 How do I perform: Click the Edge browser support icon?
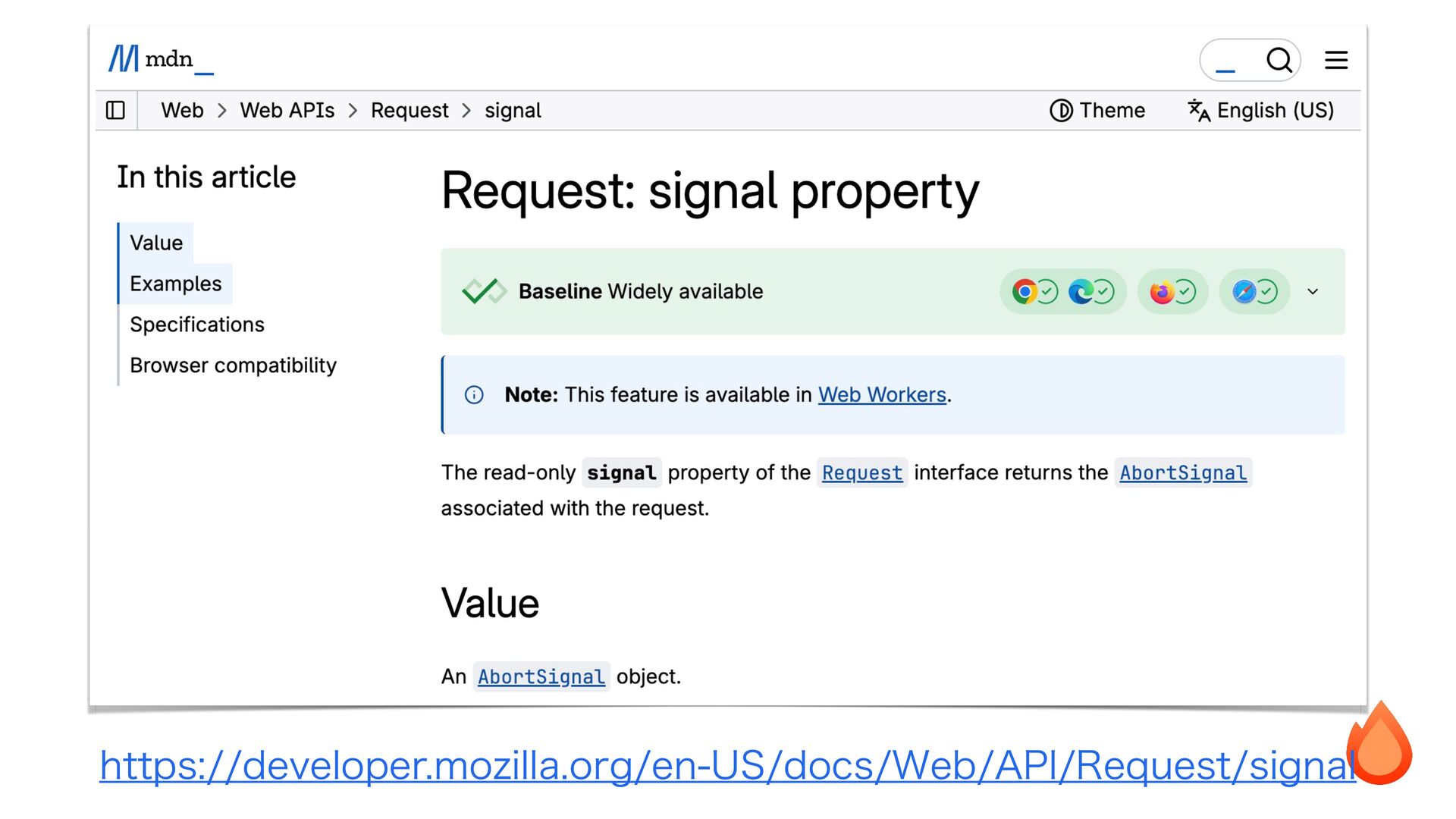(1081, 292)
